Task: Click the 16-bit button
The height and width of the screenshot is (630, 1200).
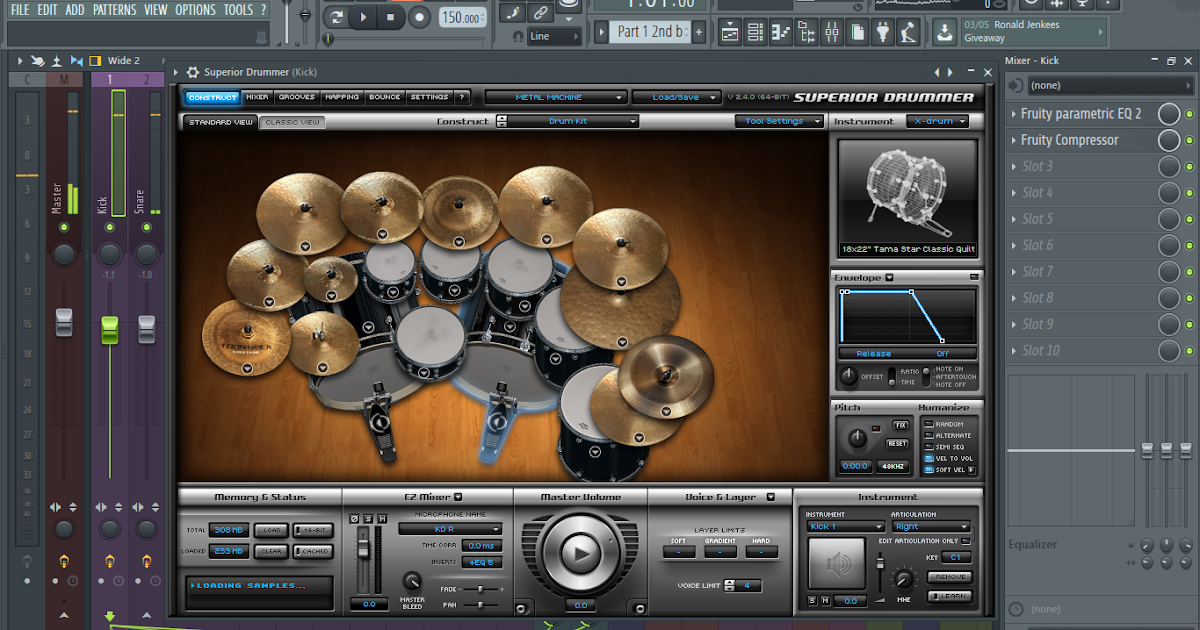Action: coord(313,530)
